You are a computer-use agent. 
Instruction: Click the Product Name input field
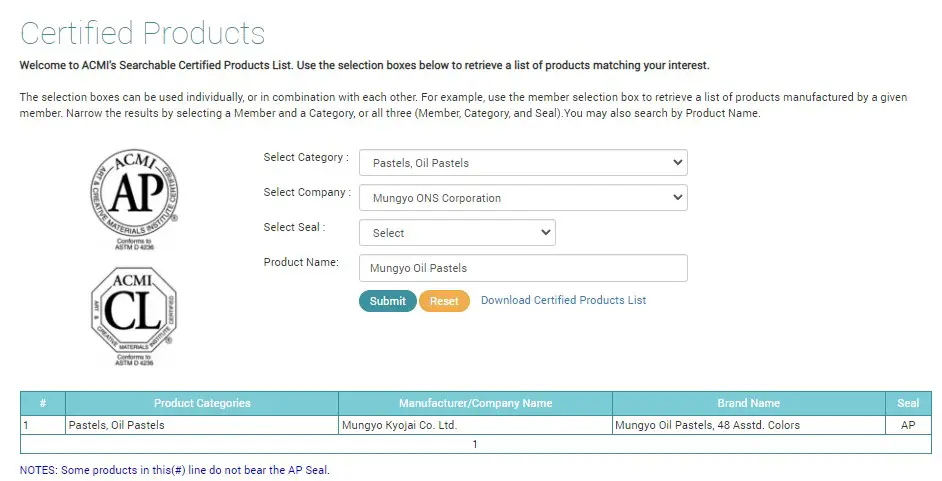(523, 268)
